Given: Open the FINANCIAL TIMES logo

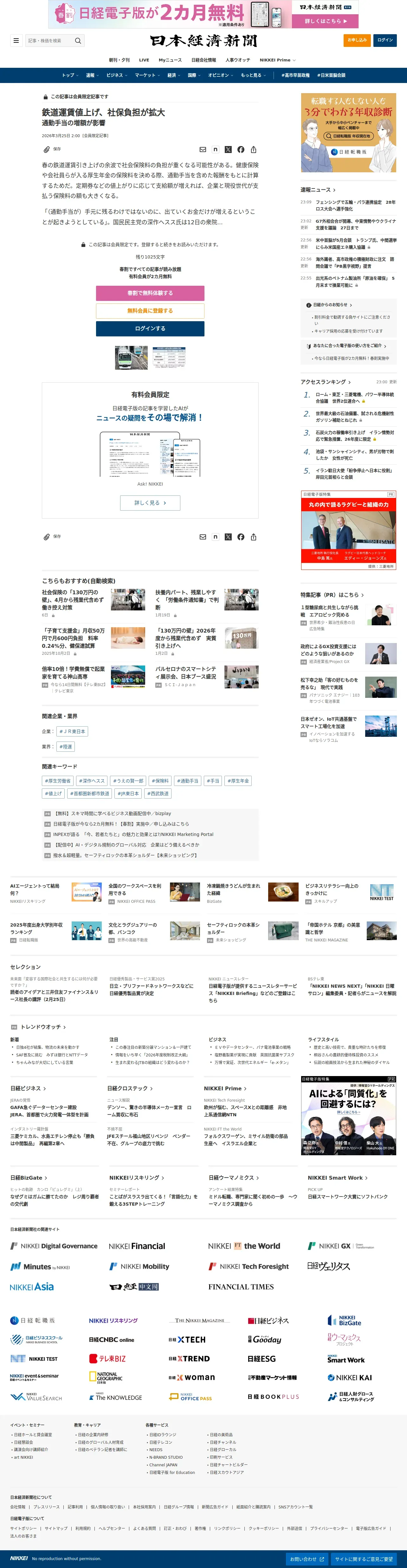Looking at the screenshot, I should pyautogui.click(x=241, y=1287).
